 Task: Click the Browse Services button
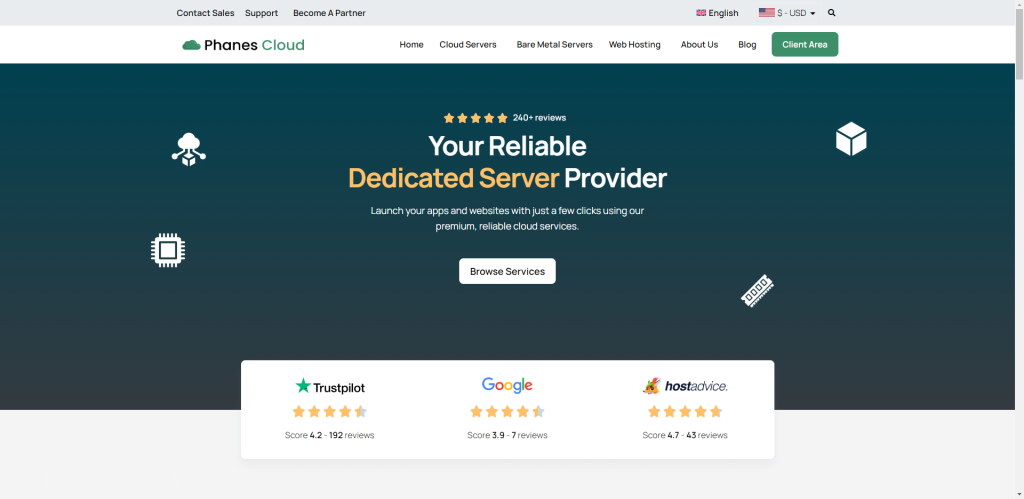tap(507, 271)
